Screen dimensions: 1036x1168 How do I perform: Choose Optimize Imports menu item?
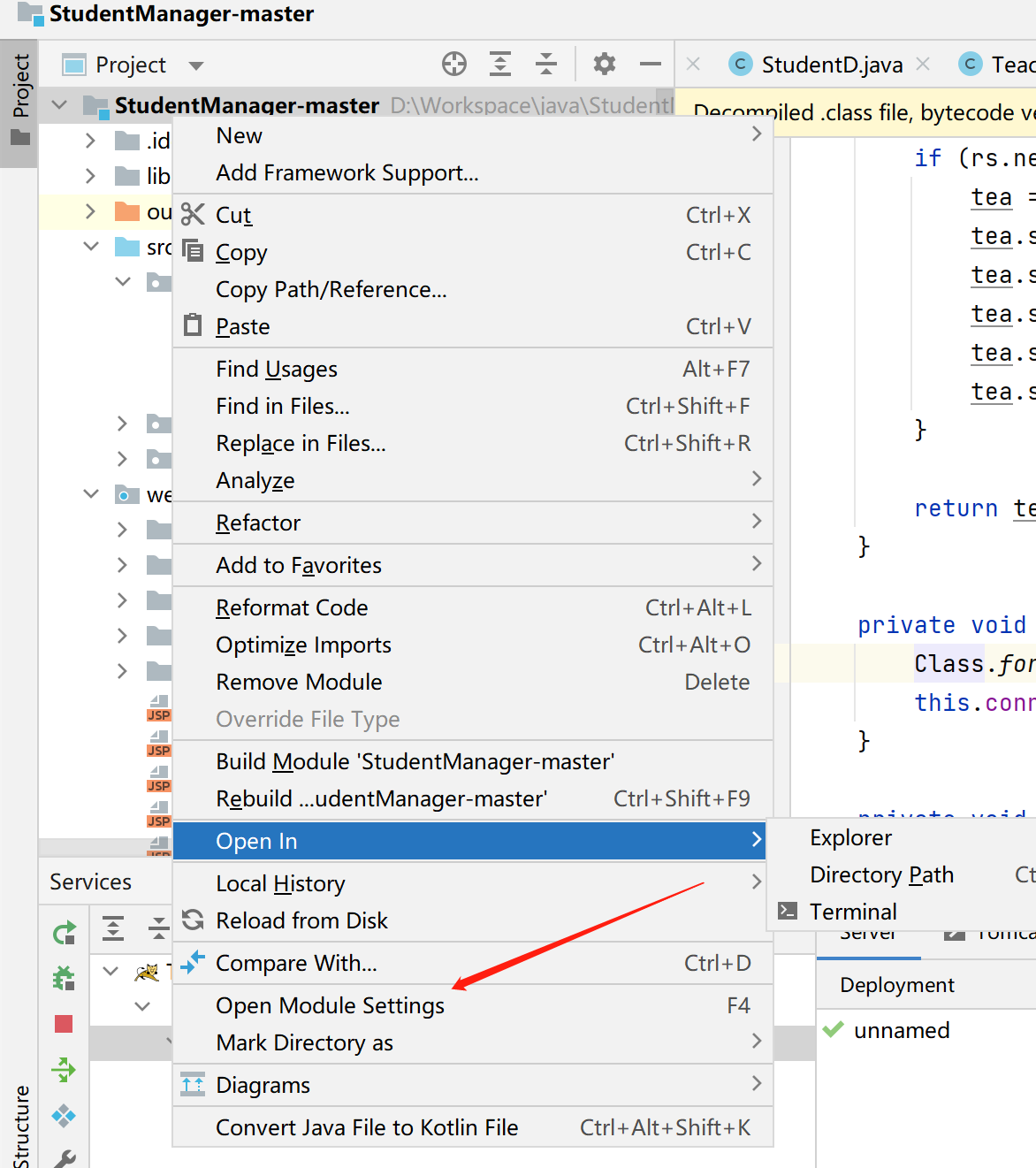coord(473,645)
